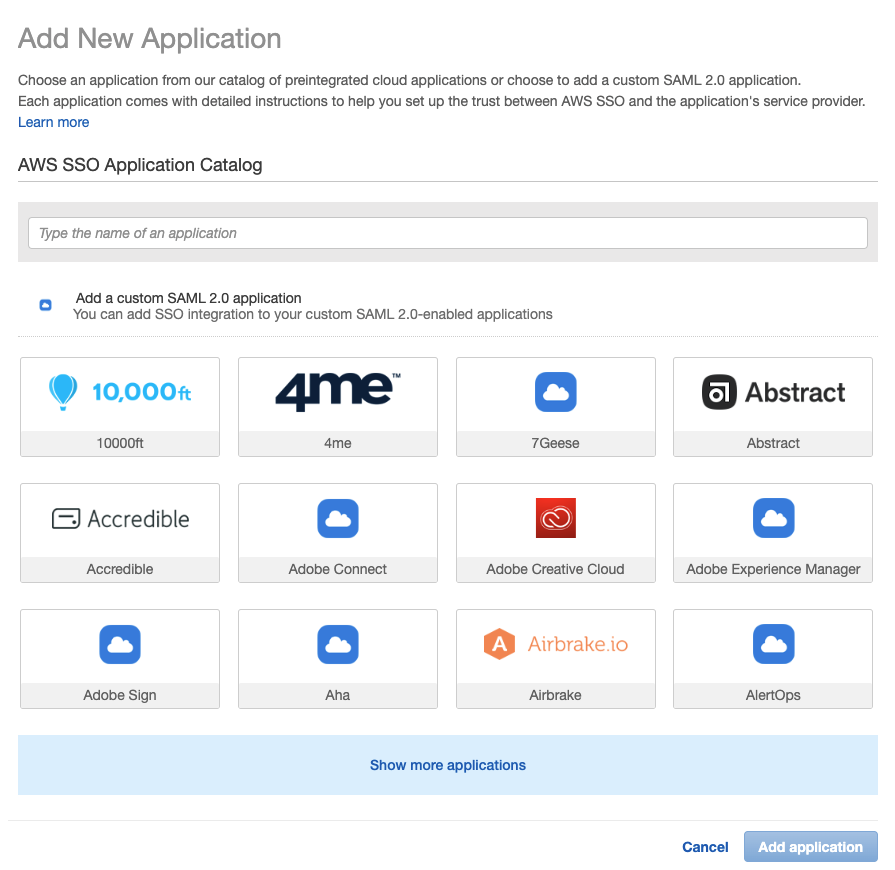
Task: Focus the application name search field
Action: (448, 233)
